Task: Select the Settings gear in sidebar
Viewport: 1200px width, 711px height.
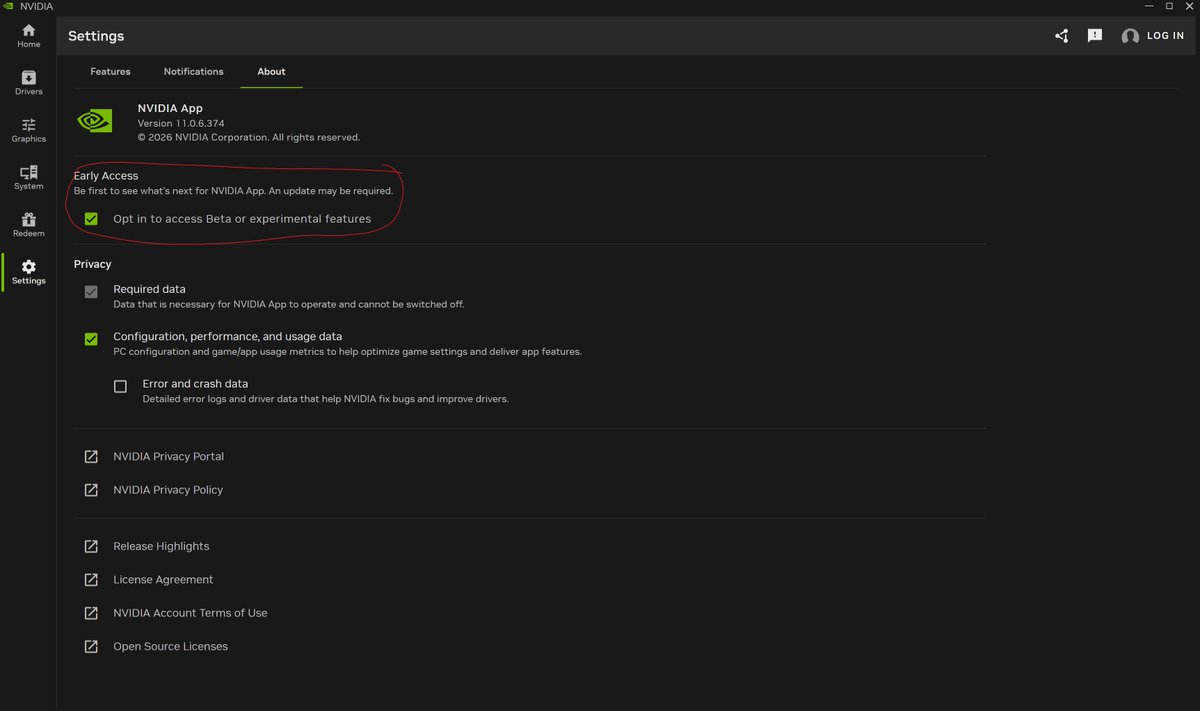Action: [x=28, y=272]
